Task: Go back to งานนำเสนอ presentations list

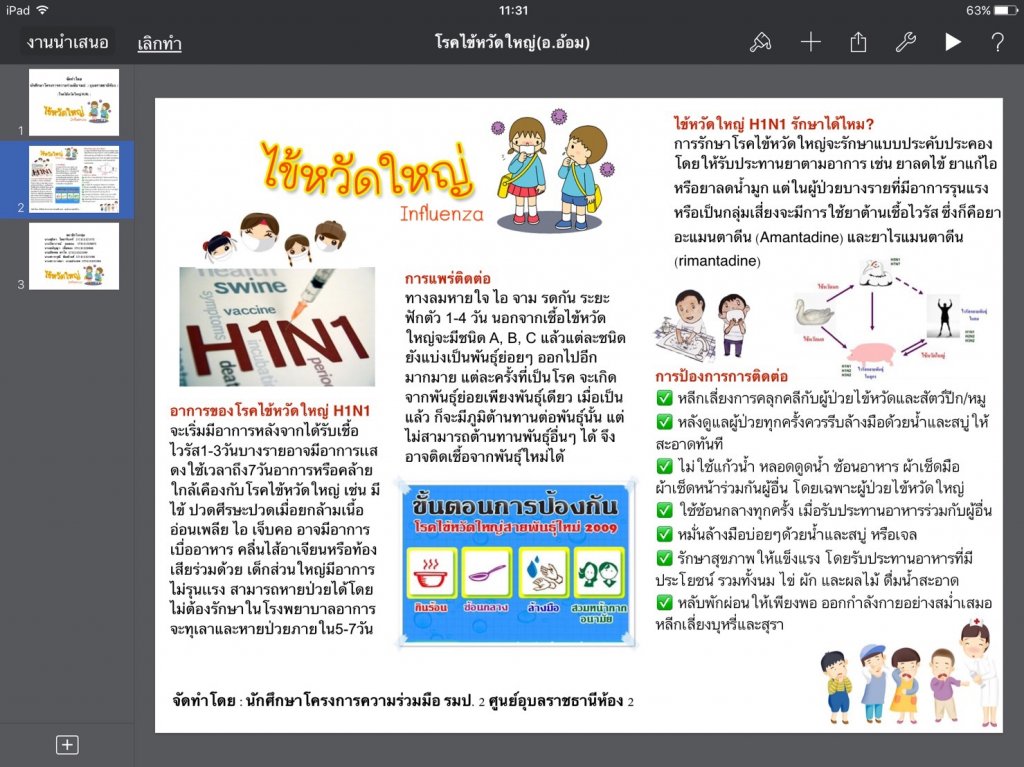Action: tap(68, 42)
